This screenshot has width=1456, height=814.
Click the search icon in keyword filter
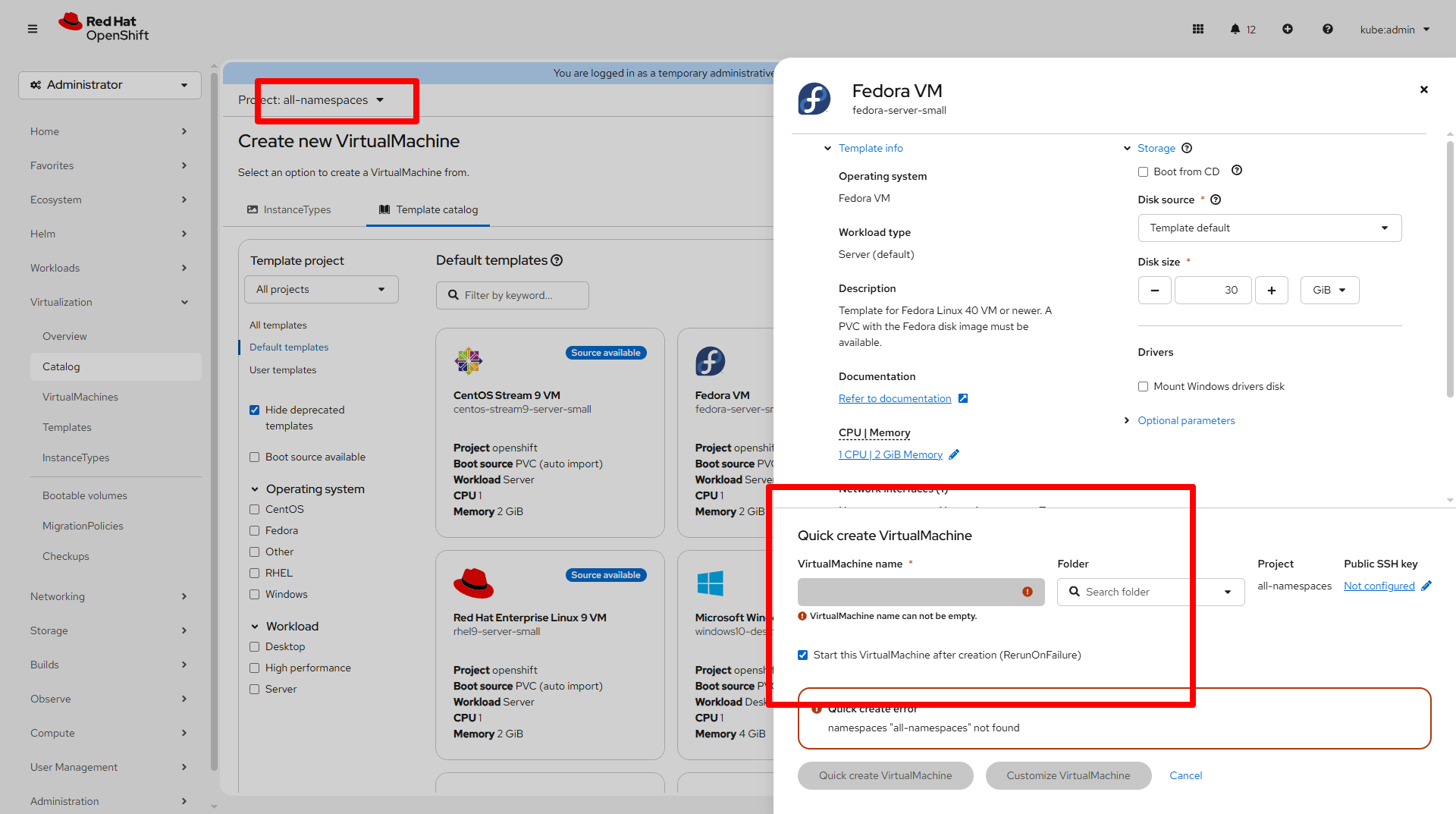point(453,295)
